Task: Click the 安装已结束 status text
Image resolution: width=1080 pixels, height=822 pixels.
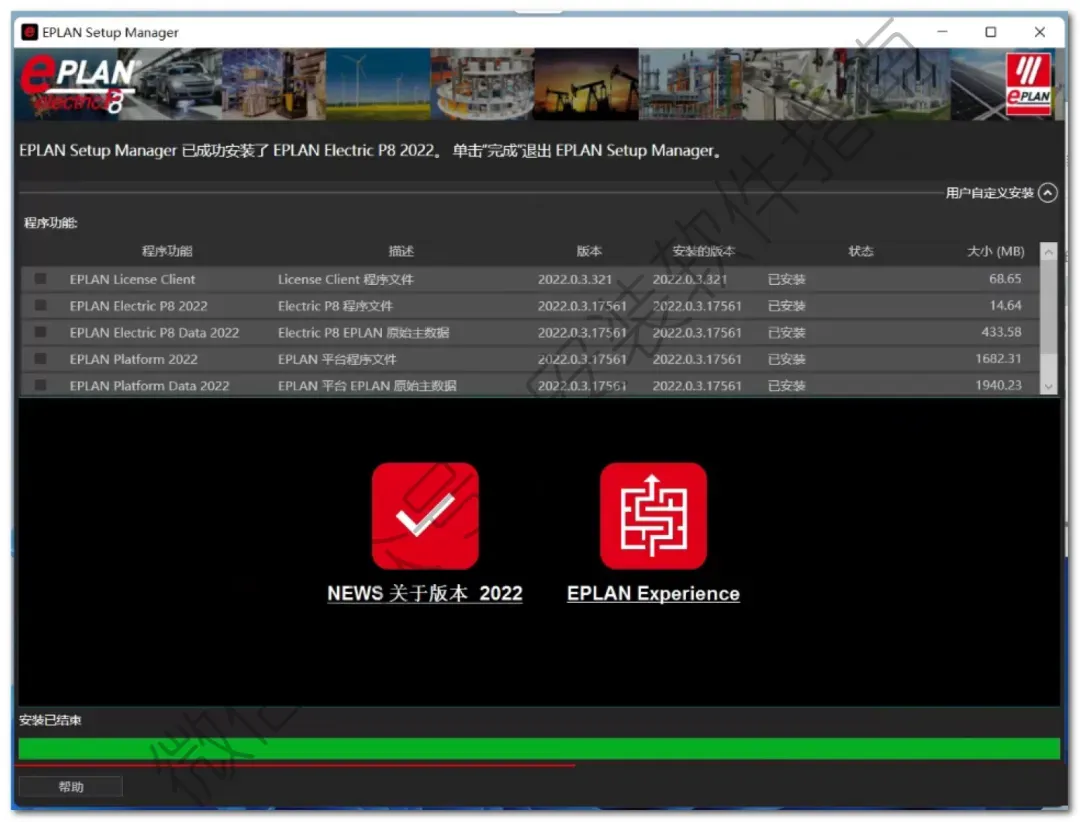Action: (x=50, y=720)
